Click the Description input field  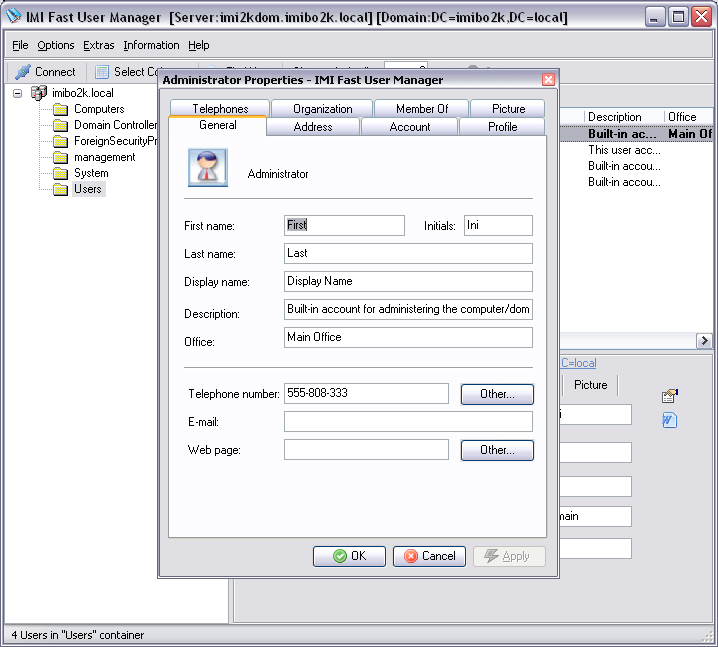pos(408,309)
